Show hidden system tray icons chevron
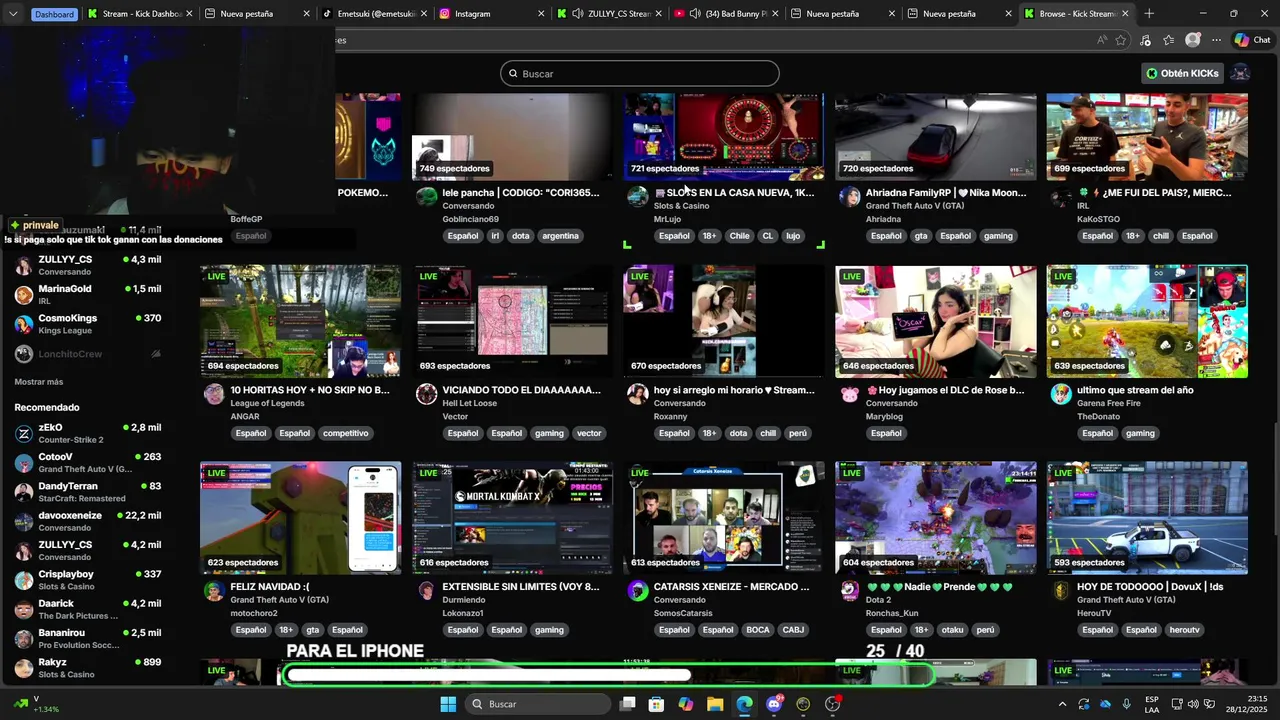Screen dimensions: 1280x720 (x=1062, y=704)
